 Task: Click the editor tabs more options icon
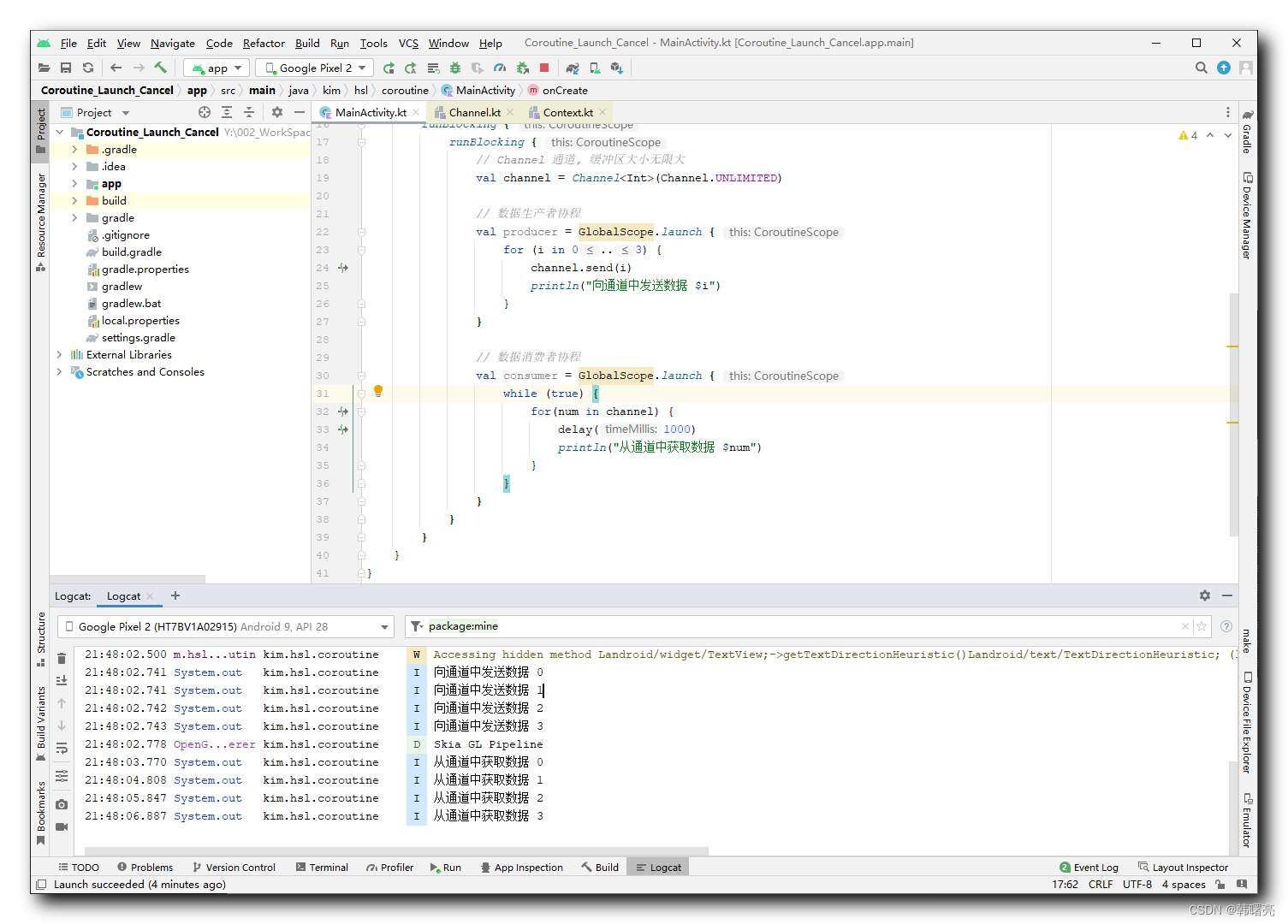coord(1228,112)
